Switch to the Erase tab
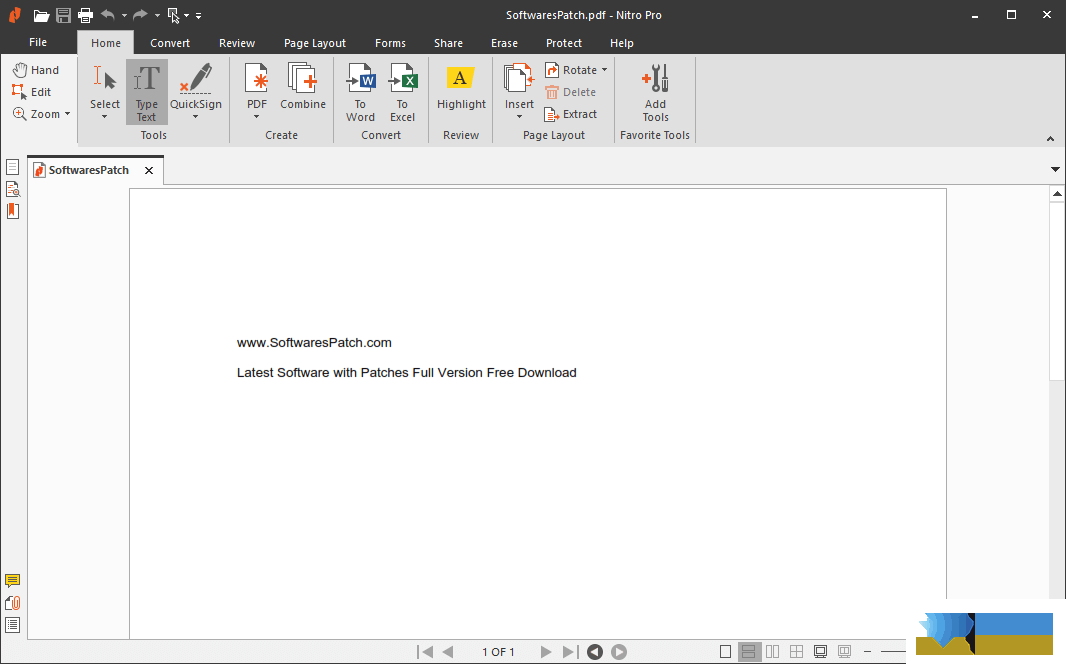 click(504, 43)
